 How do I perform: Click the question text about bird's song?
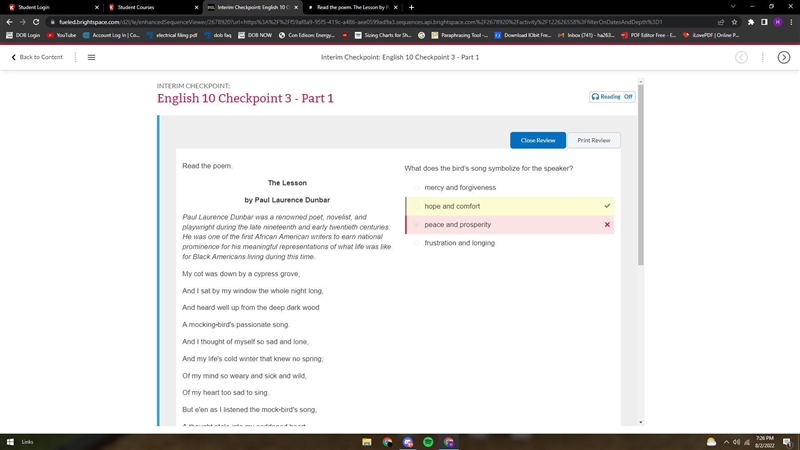[x=489, y=168]
